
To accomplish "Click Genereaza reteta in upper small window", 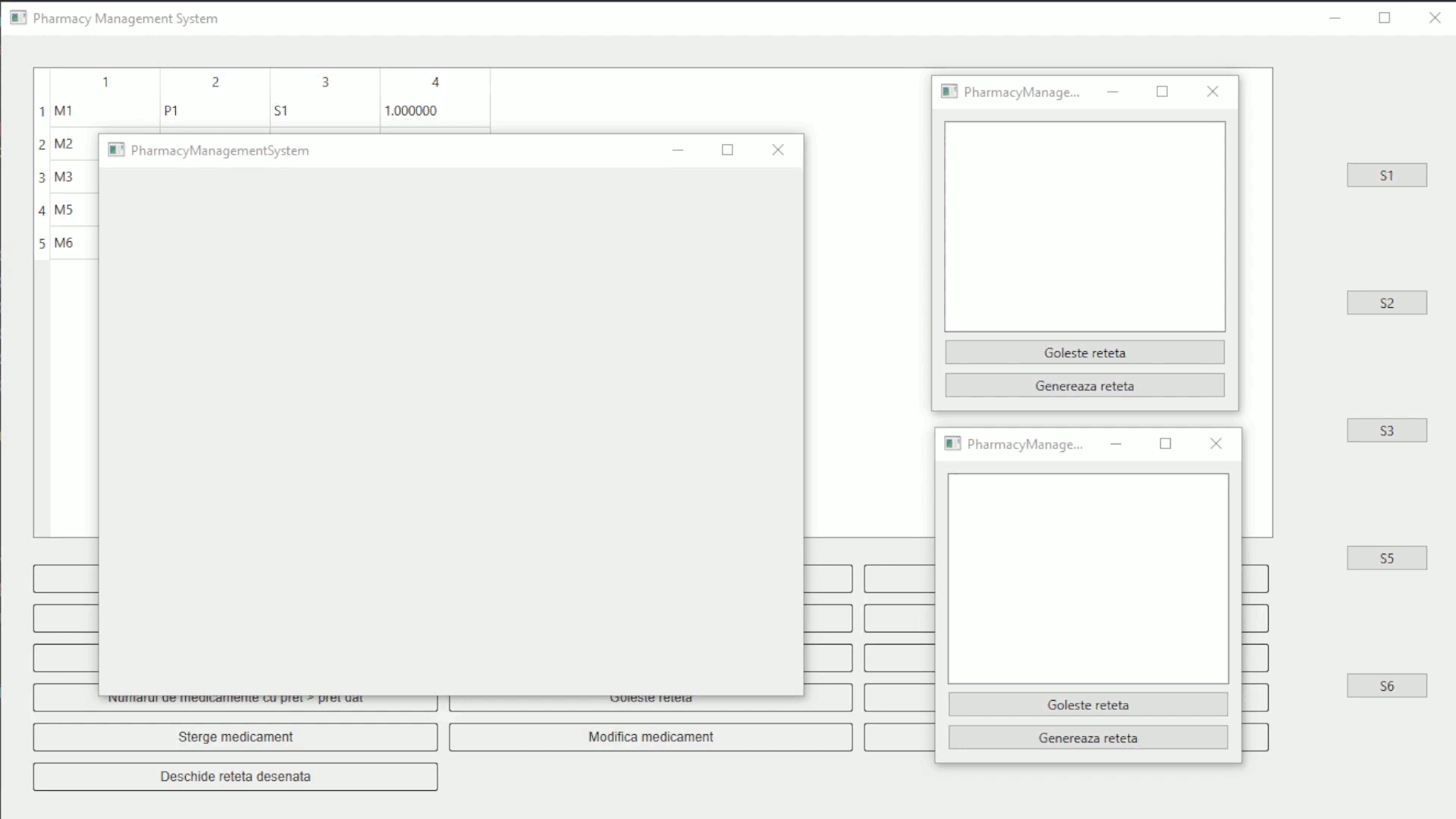I will [1084, 386].
